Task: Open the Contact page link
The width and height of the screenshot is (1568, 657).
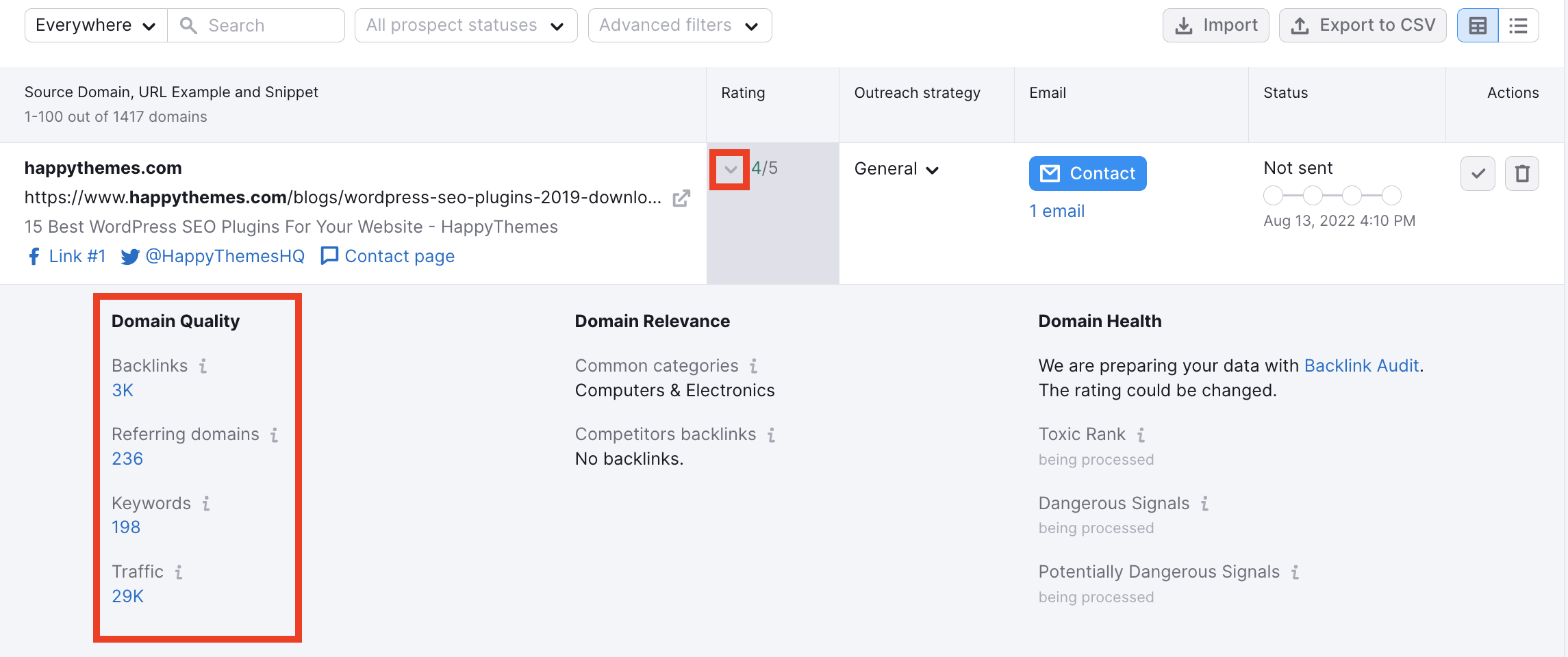Action: tap(399, 256)
